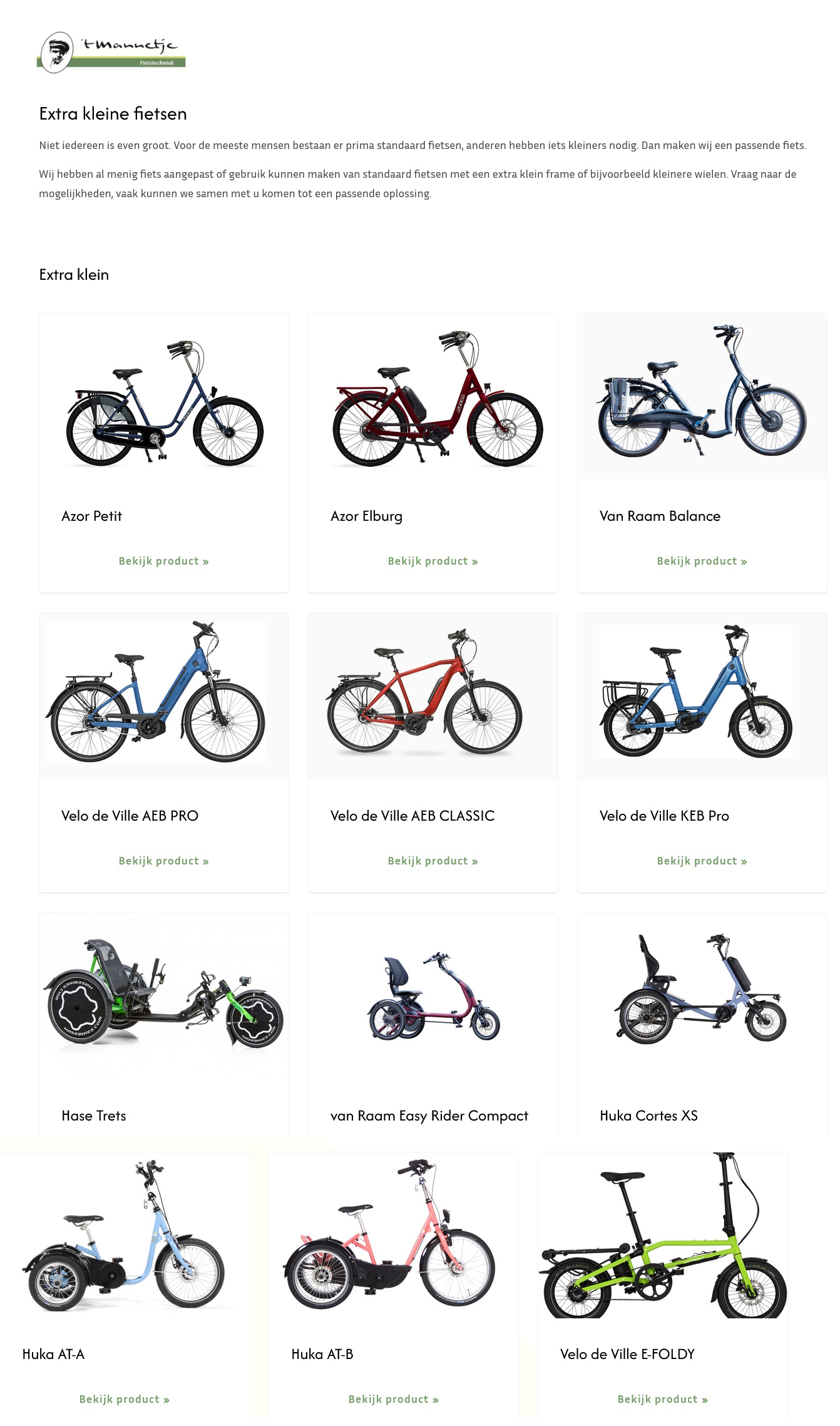This screenshot has height=1426, width=840.
Task: Click the 't Mannetje Fietstechniek logo
Action: coord(111,53)
